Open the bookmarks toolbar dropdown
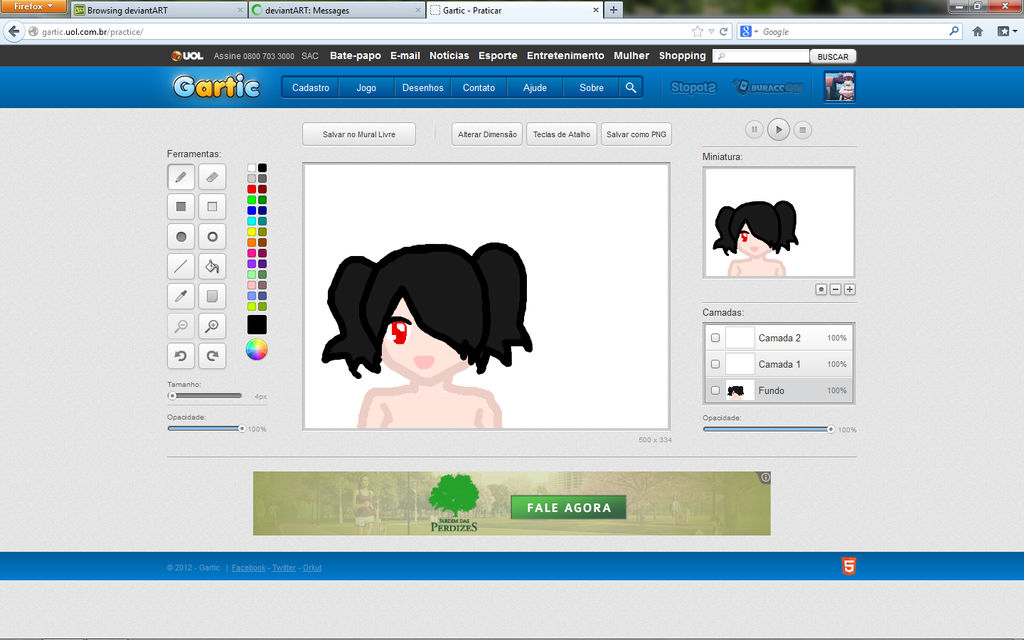The image size is (1024, 640). [1006, 31]
